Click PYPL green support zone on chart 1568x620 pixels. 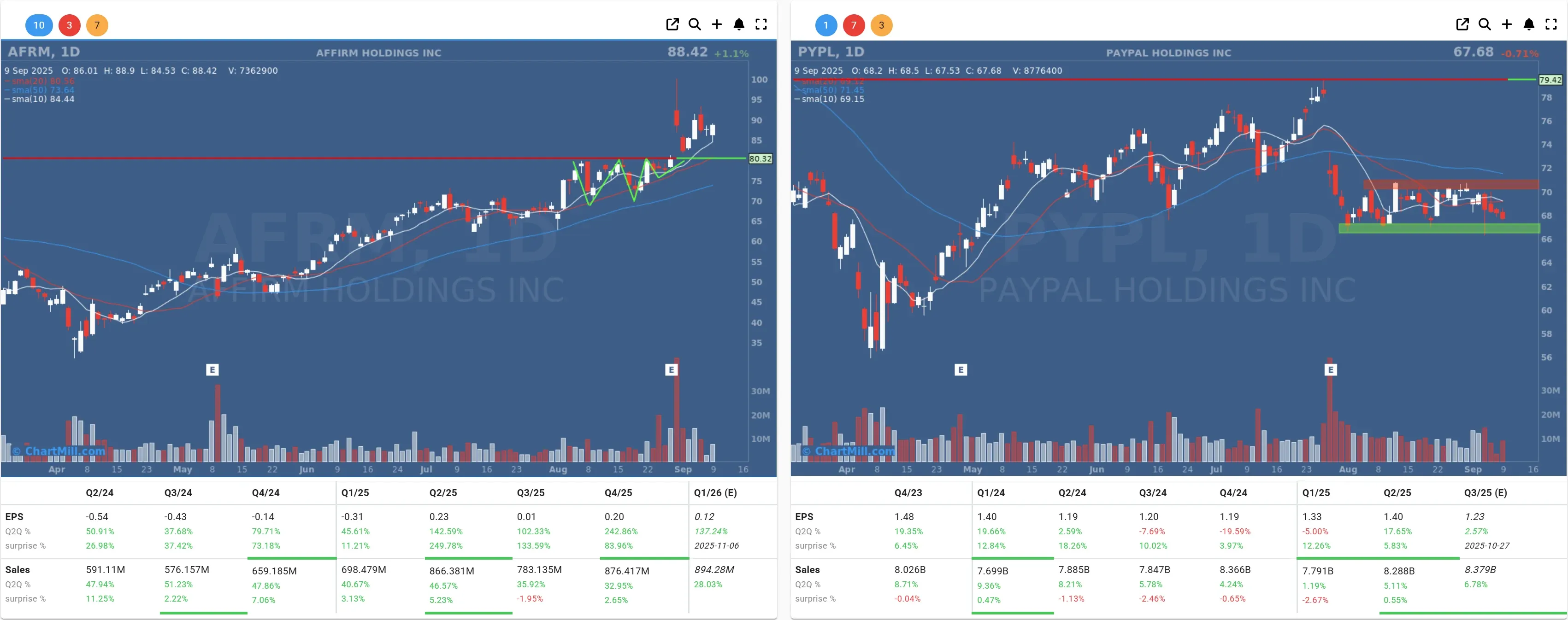(1439, 228)
